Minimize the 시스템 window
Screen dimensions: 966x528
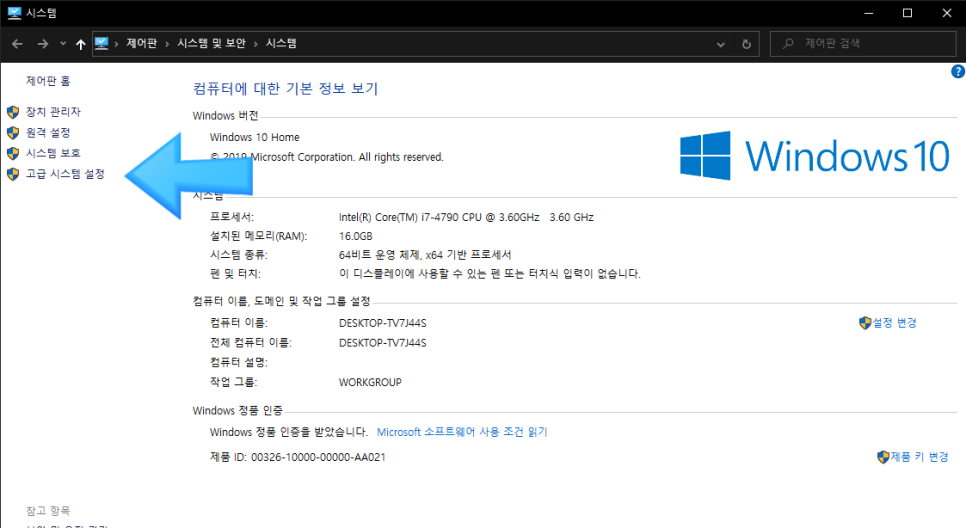[x=869, y=13]
